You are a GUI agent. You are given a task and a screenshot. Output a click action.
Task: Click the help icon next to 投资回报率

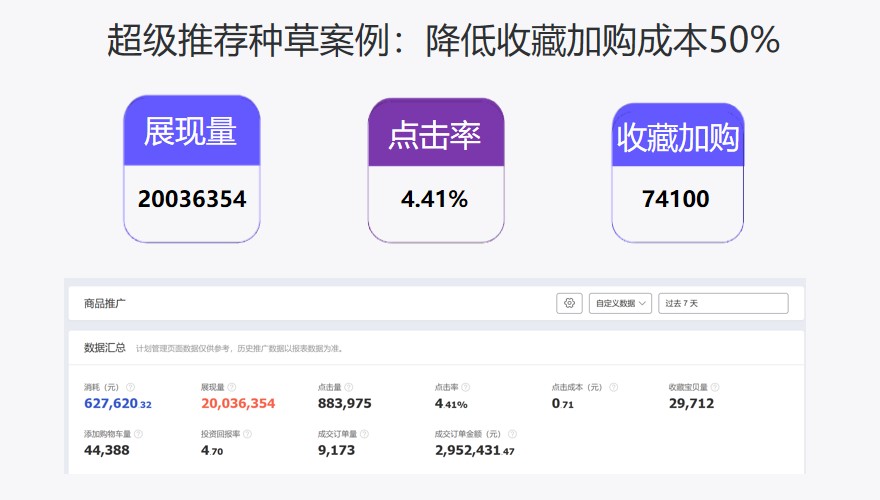pos(247,434)
